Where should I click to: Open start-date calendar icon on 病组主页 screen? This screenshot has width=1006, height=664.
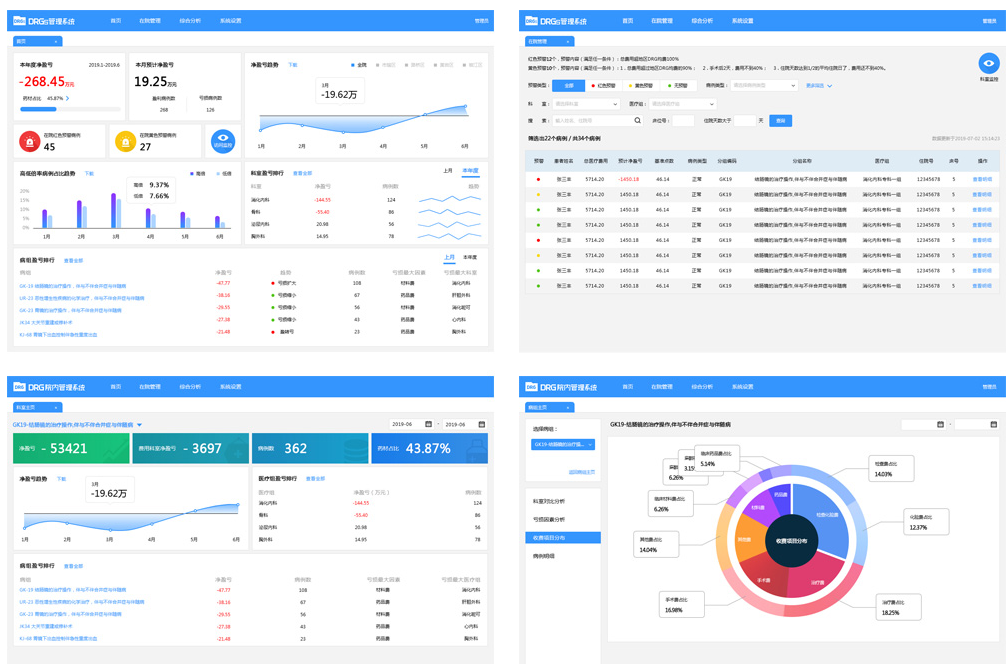[x=941, y=424]
